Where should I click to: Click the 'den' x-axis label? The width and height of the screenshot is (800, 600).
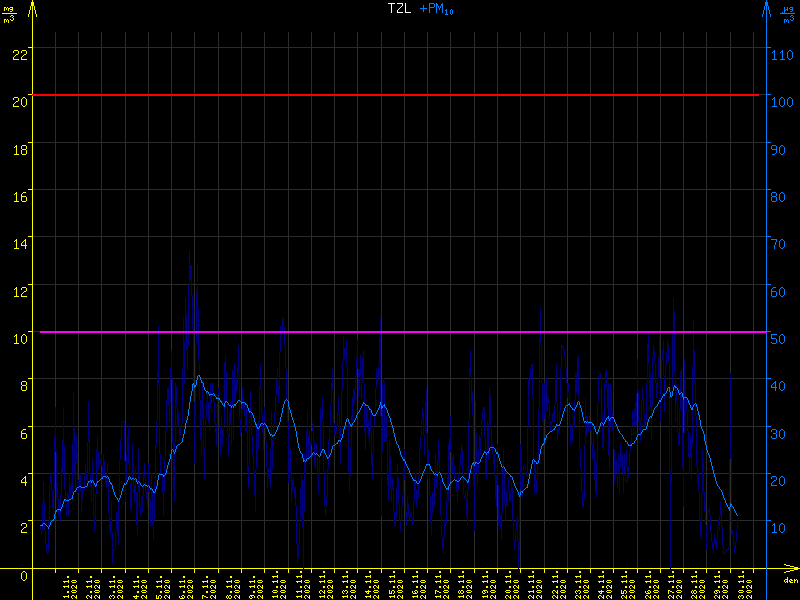pyautogui.click(x=790, y=580)
